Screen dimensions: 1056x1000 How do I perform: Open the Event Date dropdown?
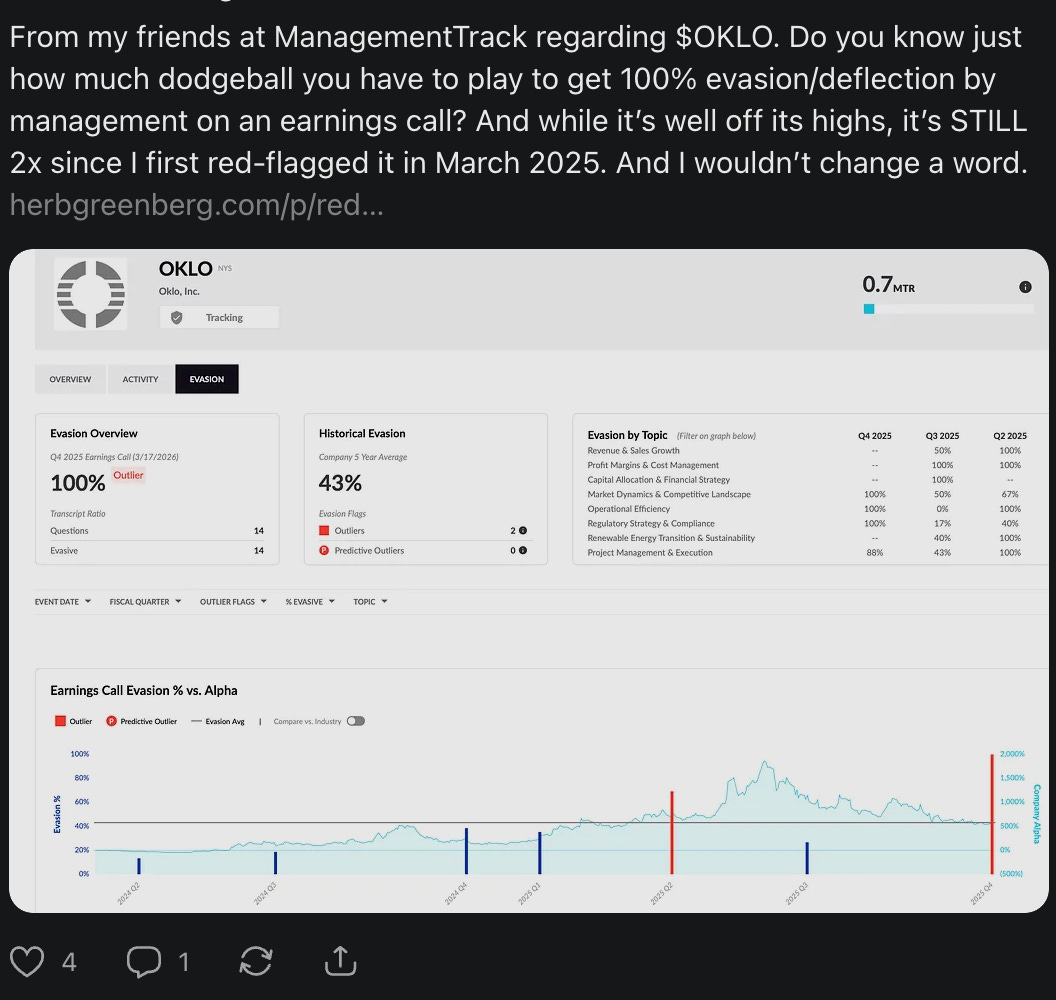point(63,601)
